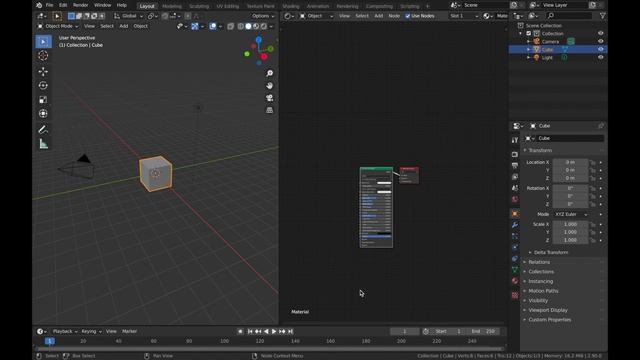Open the XYZ Euler rotation mode dropdown

[571, 214]
